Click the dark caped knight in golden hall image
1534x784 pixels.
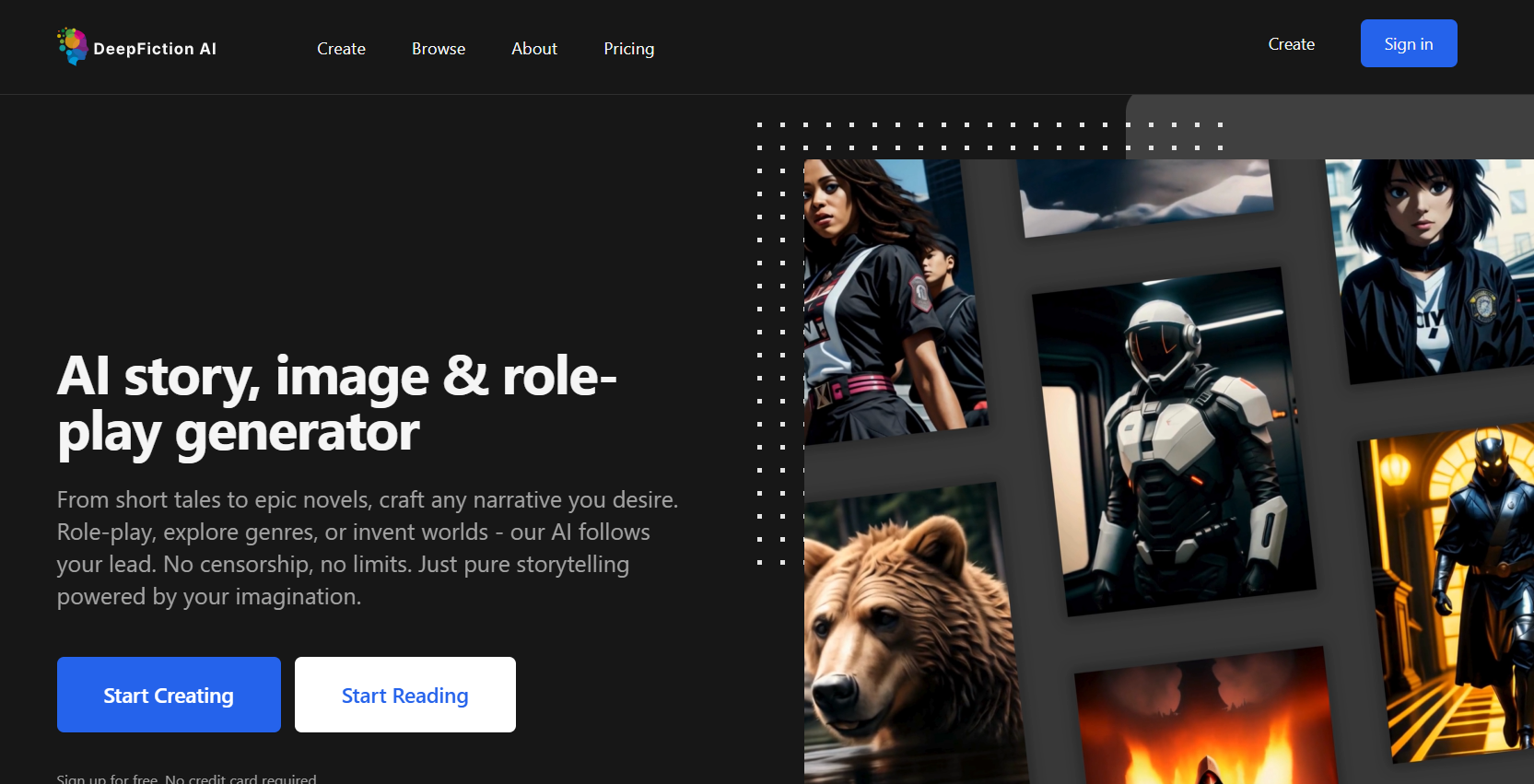1456,590
